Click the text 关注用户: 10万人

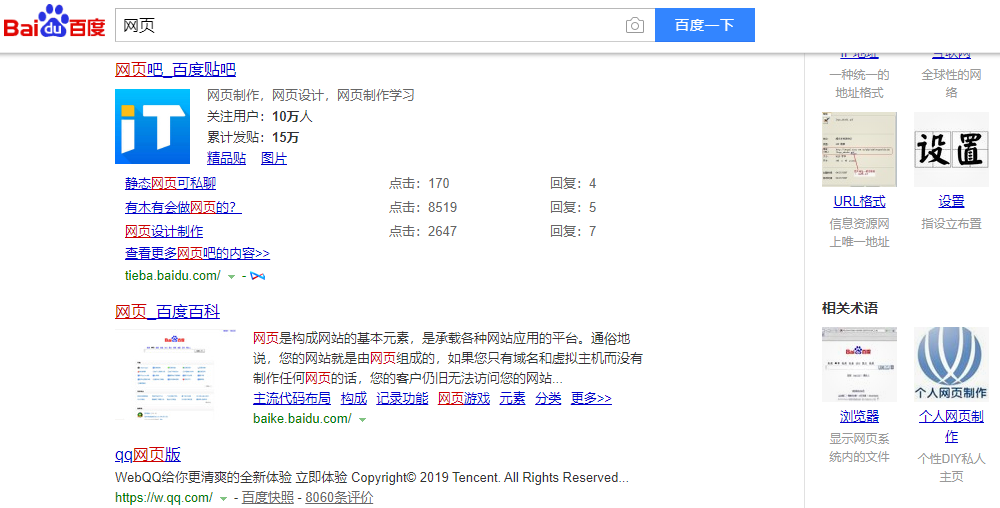[260, 116]
